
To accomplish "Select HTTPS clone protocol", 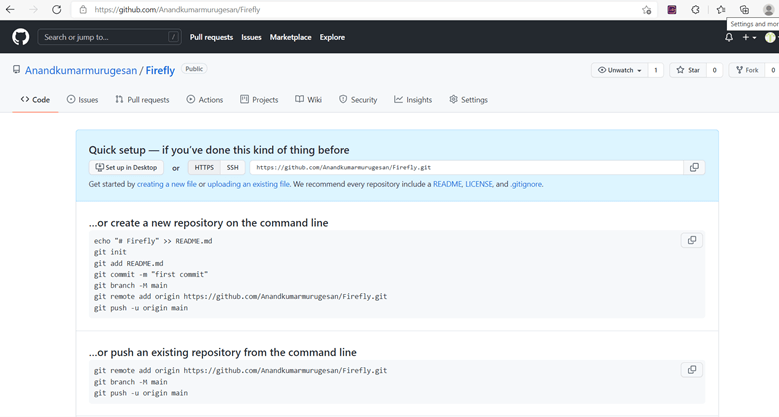I will click(204, 167).
